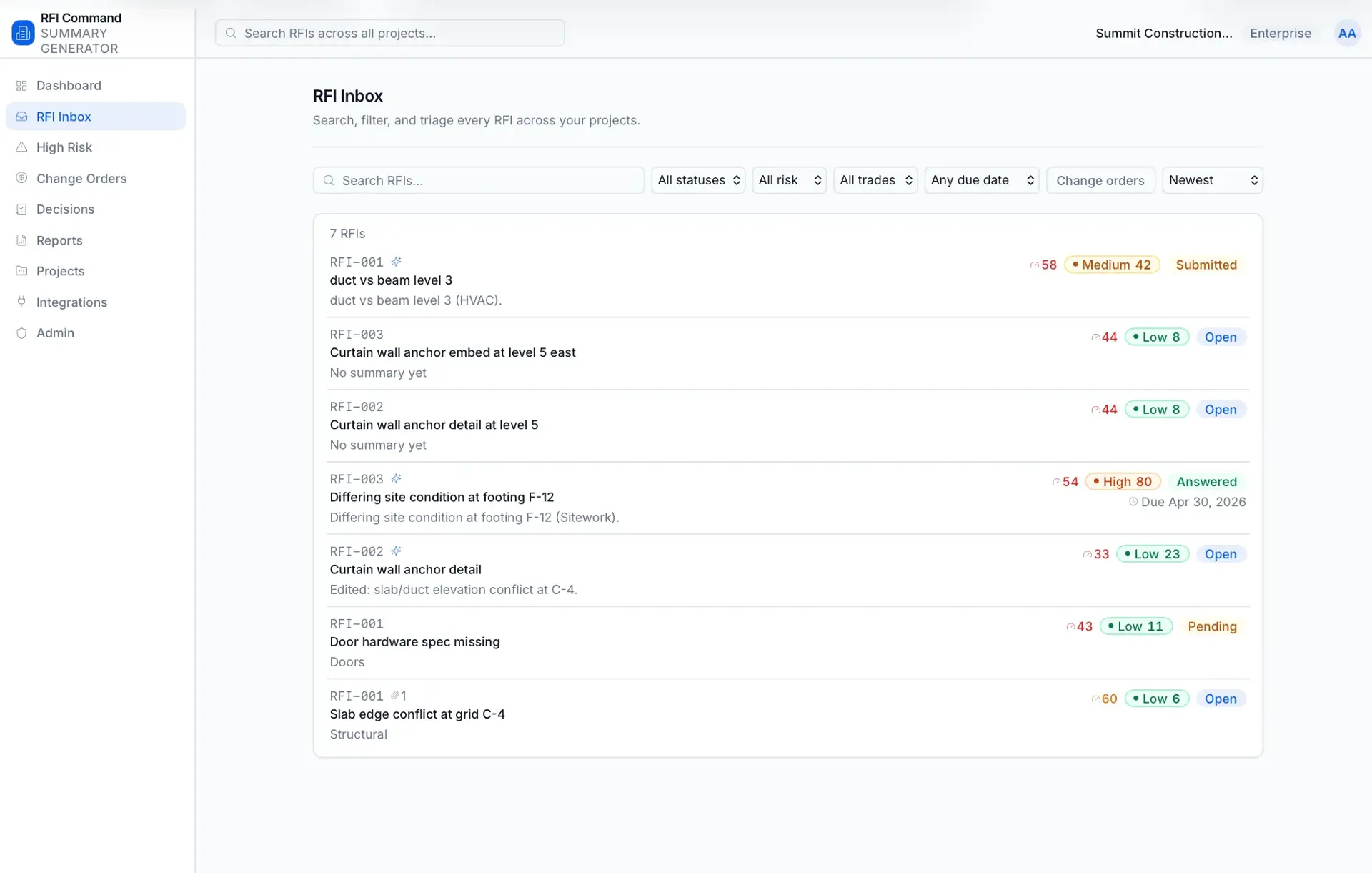The image size is (1372, 873).
Task: Click the Change Orders dollar icon
Action: pos(21,178)
